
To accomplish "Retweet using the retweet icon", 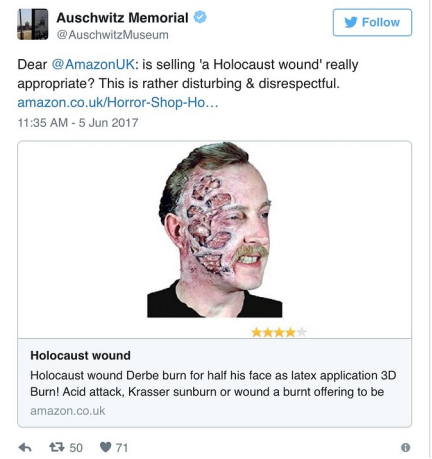I will 57,447.
